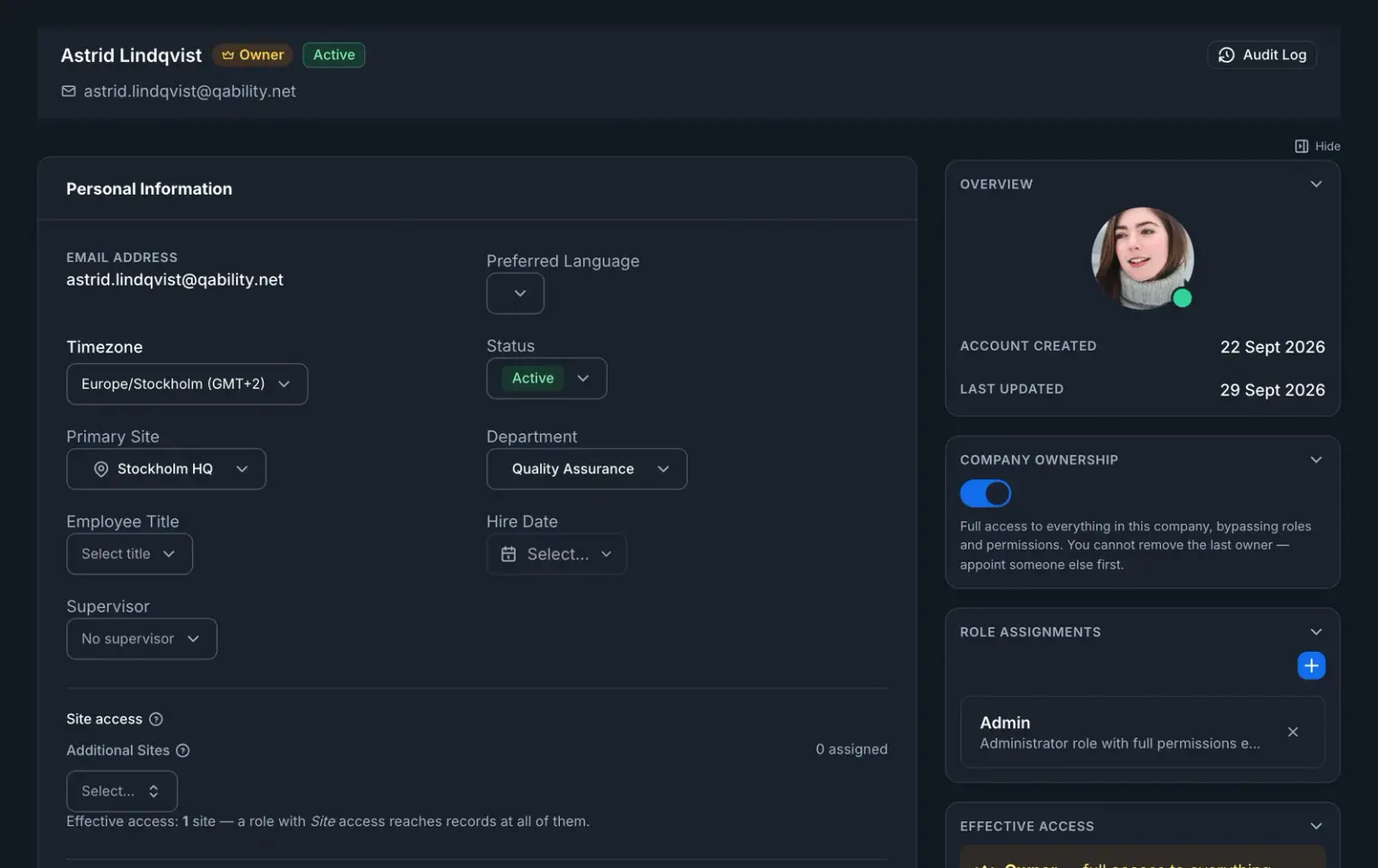Click the envelope icon beside header email
Image resolution: width=1378 pixels, height=868 pixels.
pos(68,91)
